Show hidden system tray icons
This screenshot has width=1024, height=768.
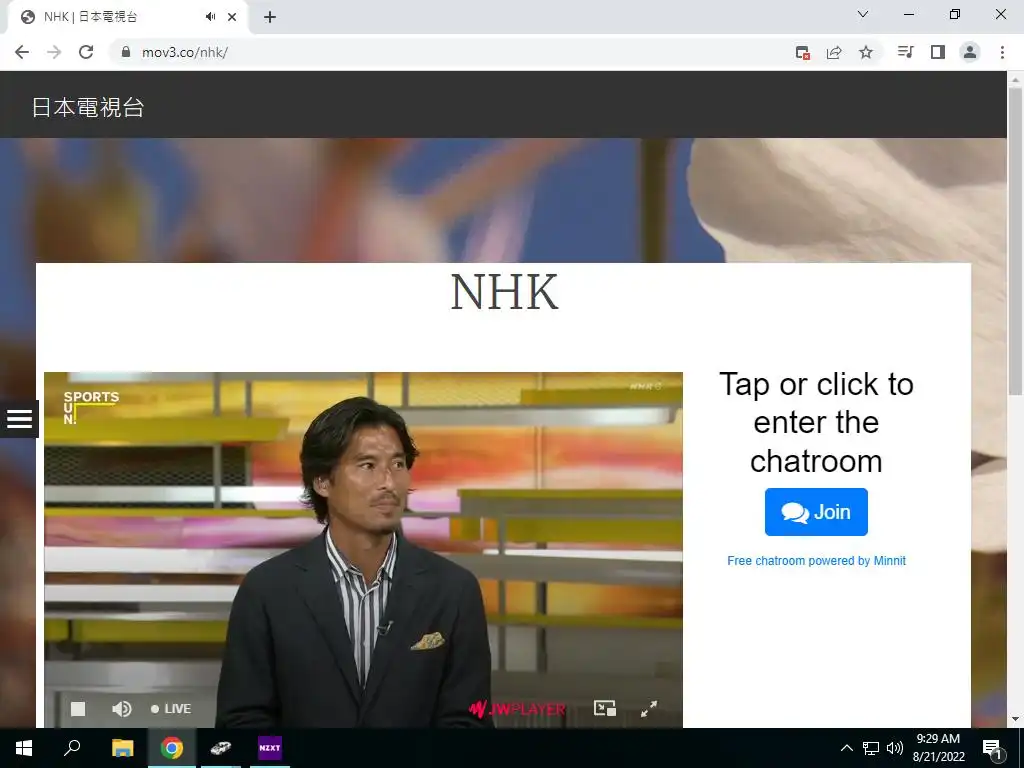tap(846, 748)
